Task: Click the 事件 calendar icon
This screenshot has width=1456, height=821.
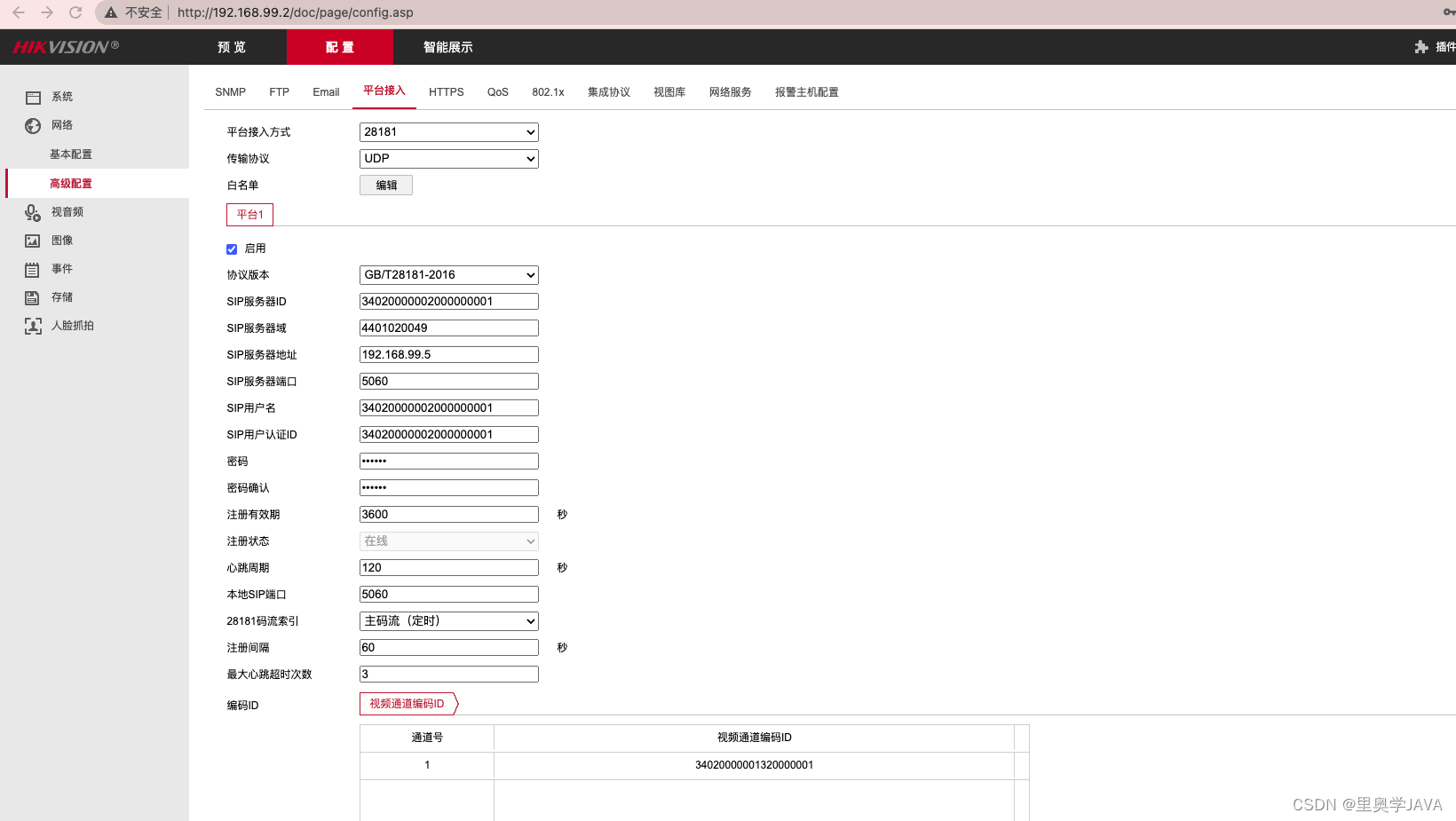Action: point(33,270)
